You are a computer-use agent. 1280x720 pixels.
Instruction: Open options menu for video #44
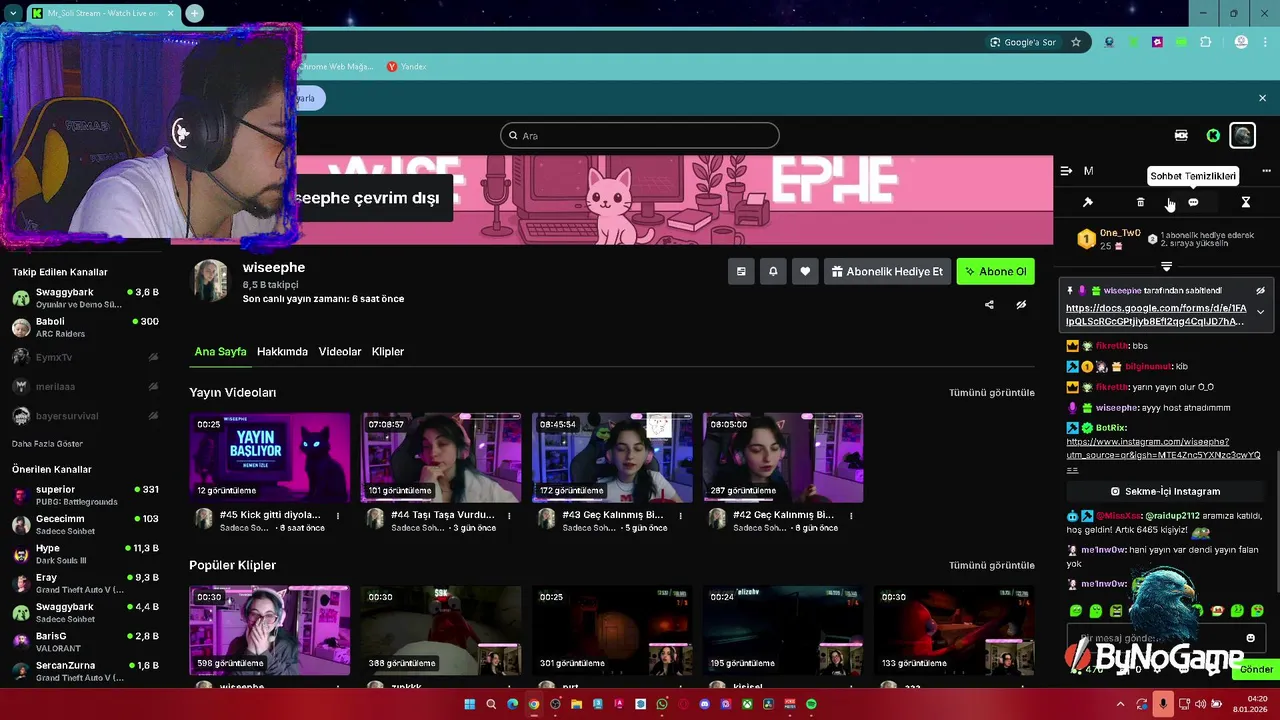click(x=509, y=516)
